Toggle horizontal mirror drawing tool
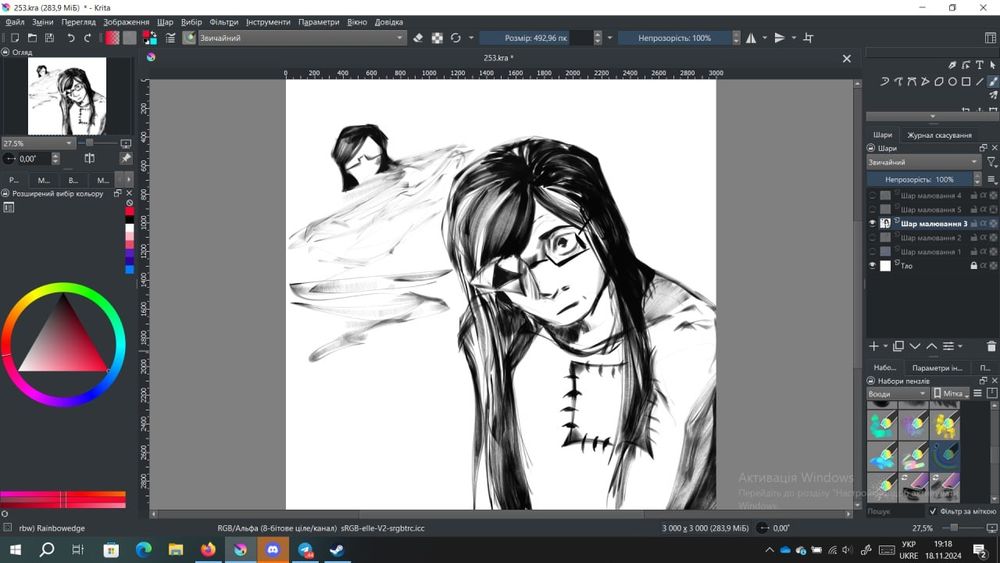The height and width of the screenshot is (563, 1000). (x=751, y=38)
